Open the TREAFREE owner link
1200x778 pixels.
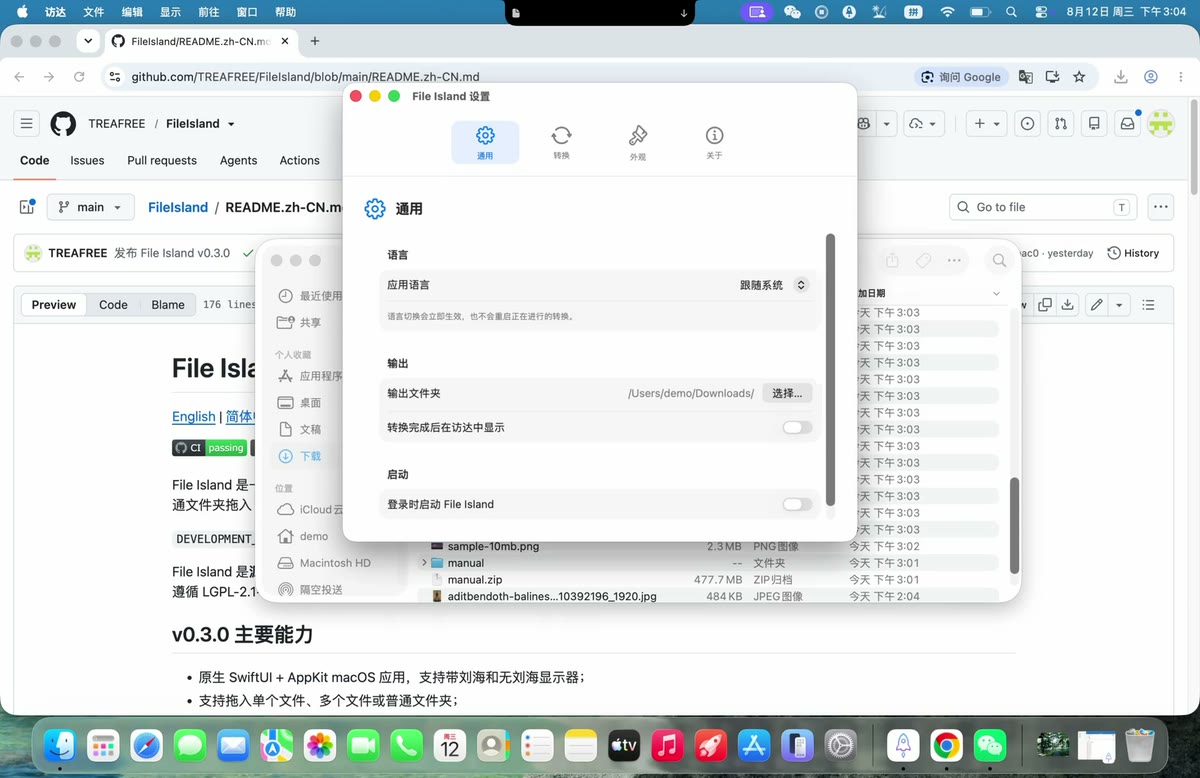tap(117, 124)
